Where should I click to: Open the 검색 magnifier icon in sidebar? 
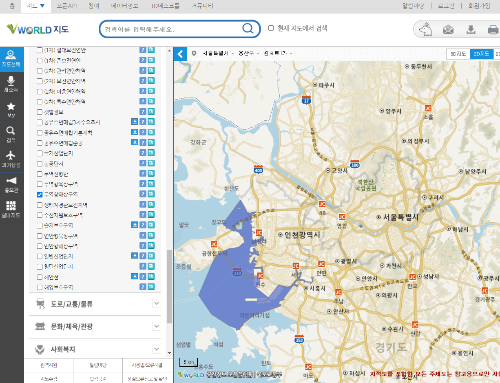(11, 134)
